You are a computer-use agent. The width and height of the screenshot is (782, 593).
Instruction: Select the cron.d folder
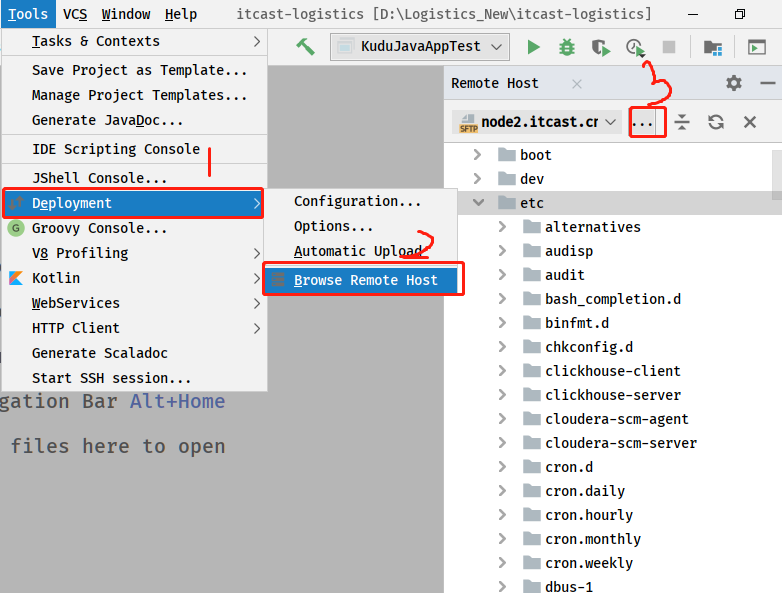(x=613, y=467)
